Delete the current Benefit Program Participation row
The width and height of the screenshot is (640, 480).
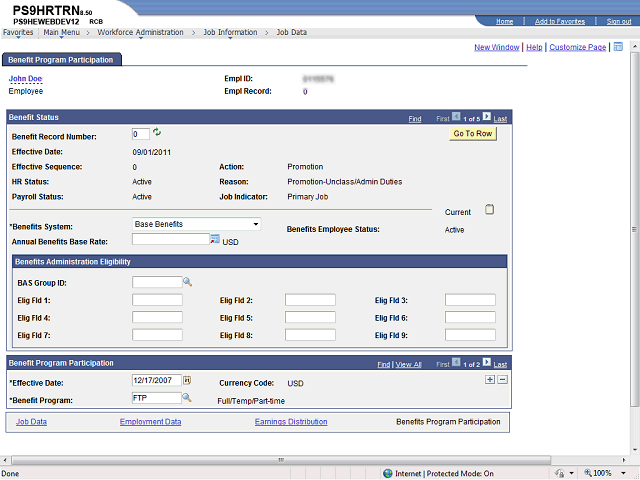(x=503, y=380)
